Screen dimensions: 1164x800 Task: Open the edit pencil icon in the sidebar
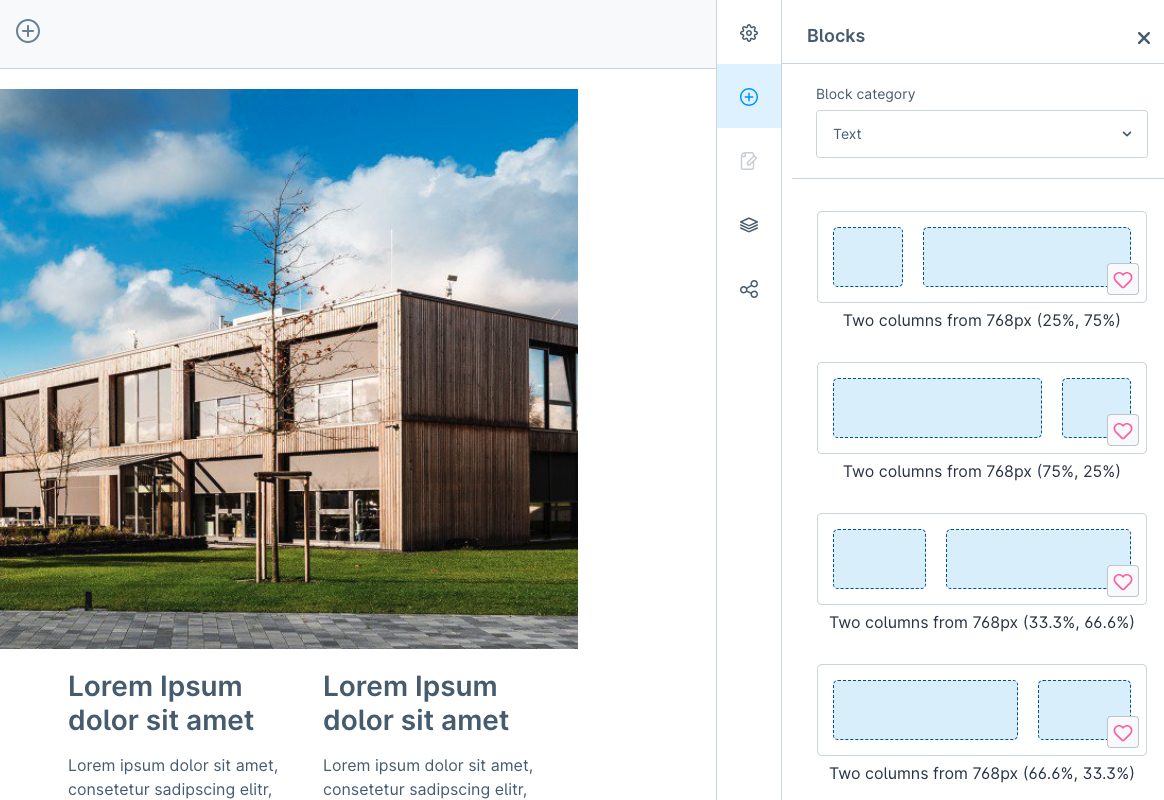[x=749, y=161]
